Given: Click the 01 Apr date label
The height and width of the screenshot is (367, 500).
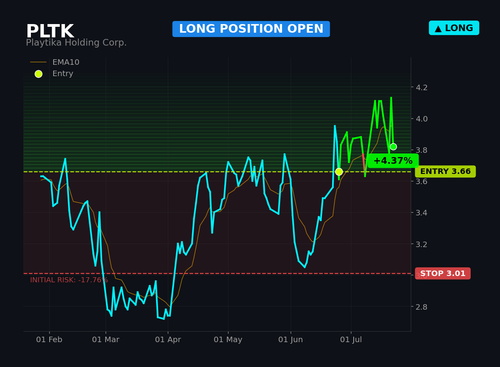Looking at the screenshot, I should tap(168, 339).
